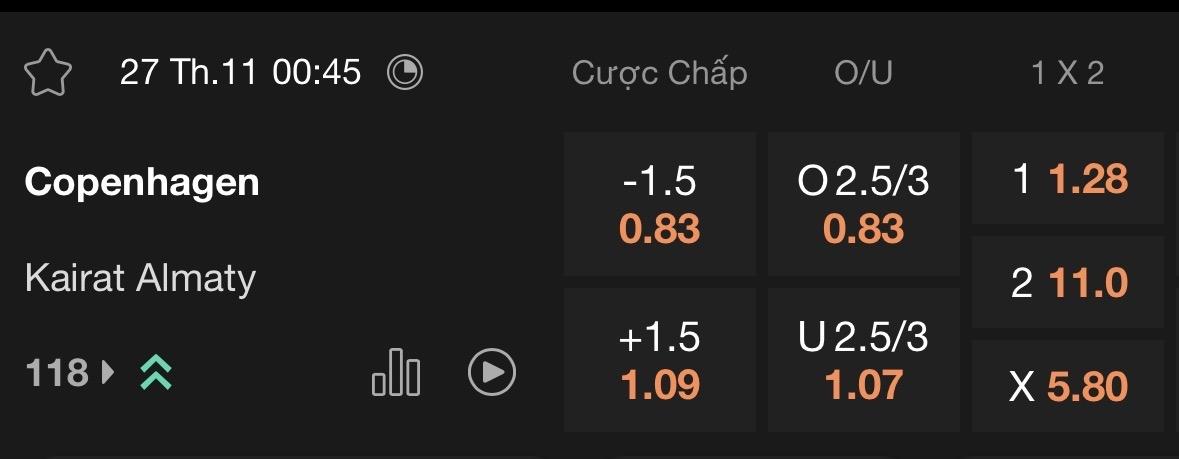Play the live stream video icon
The image size is (1179, 459).
coord(492,373)
